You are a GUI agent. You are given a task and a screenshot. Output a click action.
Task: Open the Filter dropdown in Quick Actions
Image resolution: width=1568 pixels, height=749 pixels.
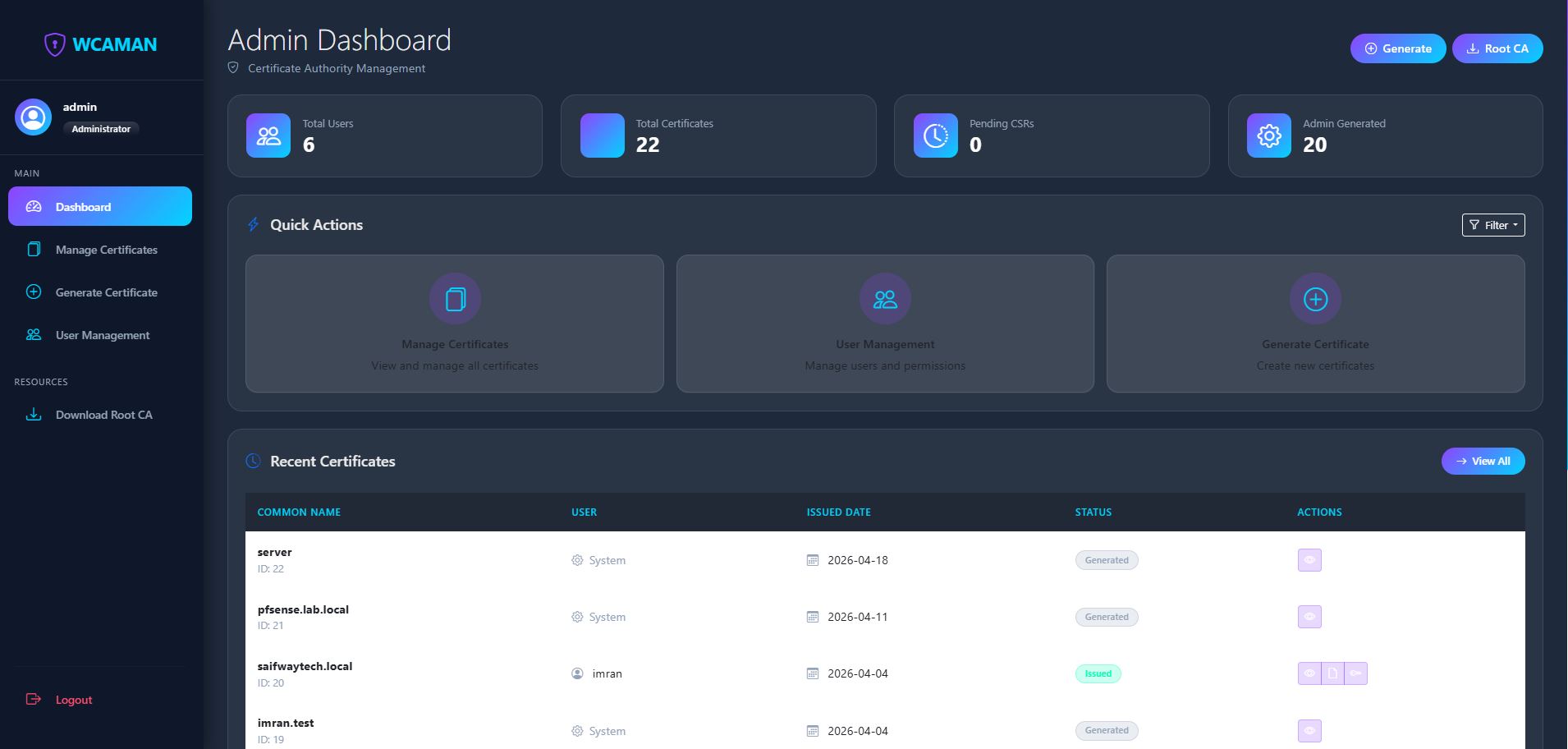[x=1493, y=225]
